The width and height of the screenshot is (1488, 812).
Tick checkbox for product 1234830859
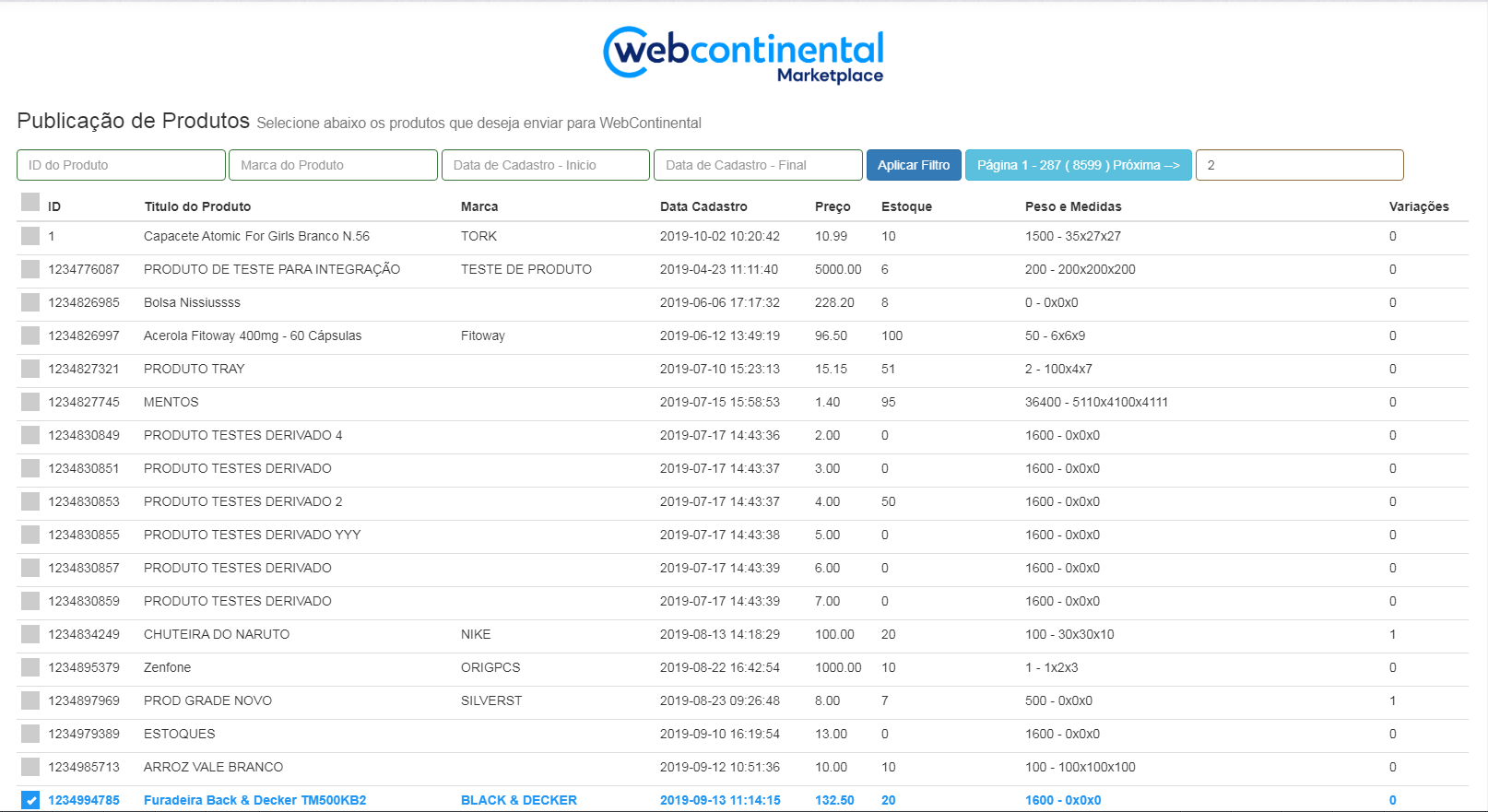[30, 601]
